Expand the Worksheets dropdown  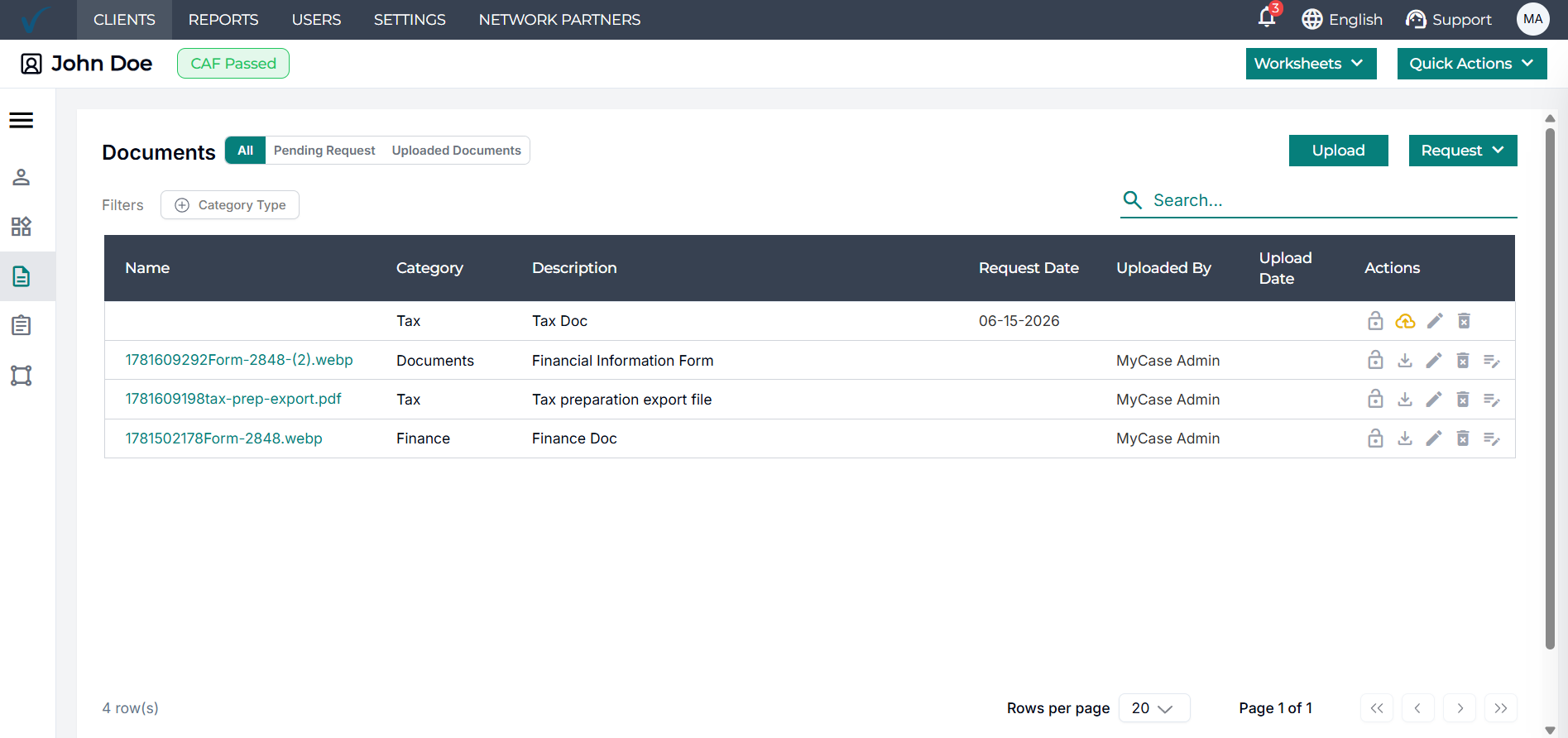(x=1311, y=64)
